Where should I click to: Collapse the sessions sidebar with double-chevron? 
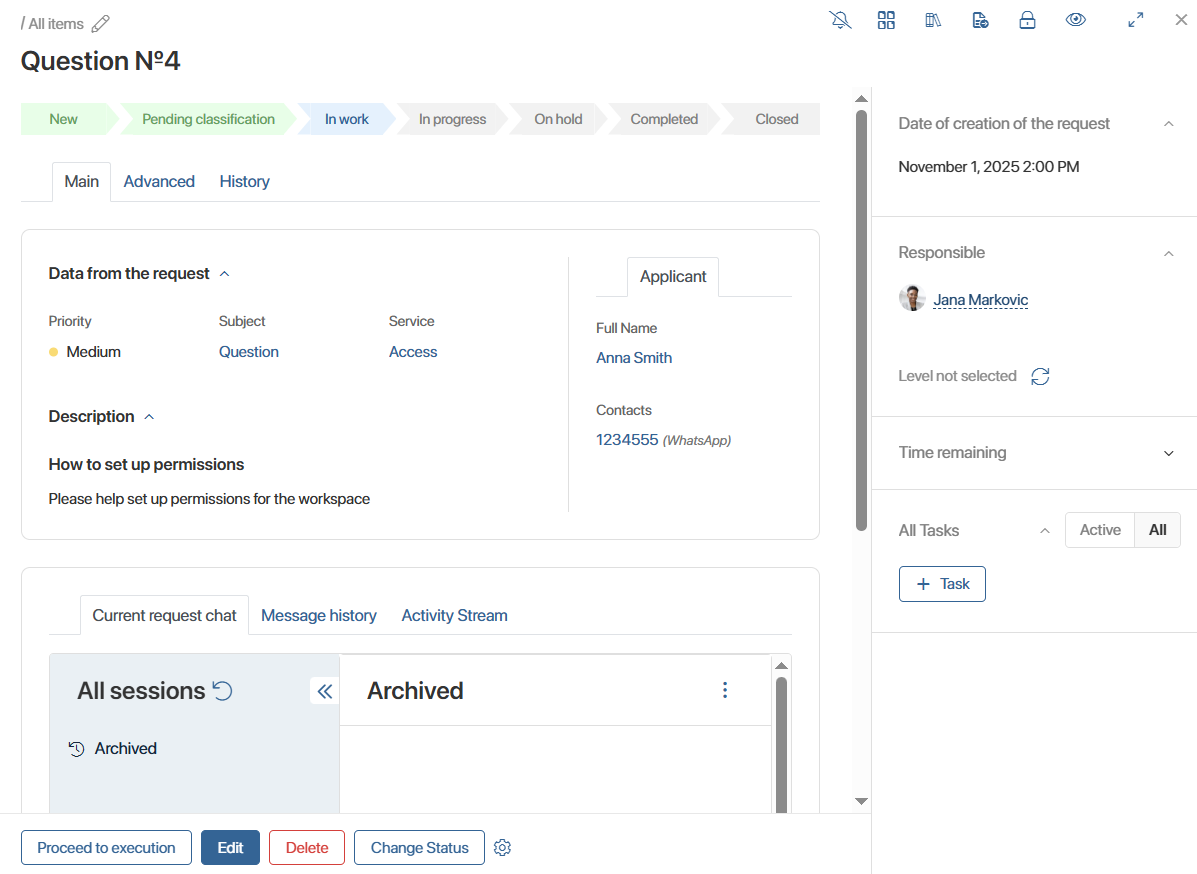pos(324,691)
